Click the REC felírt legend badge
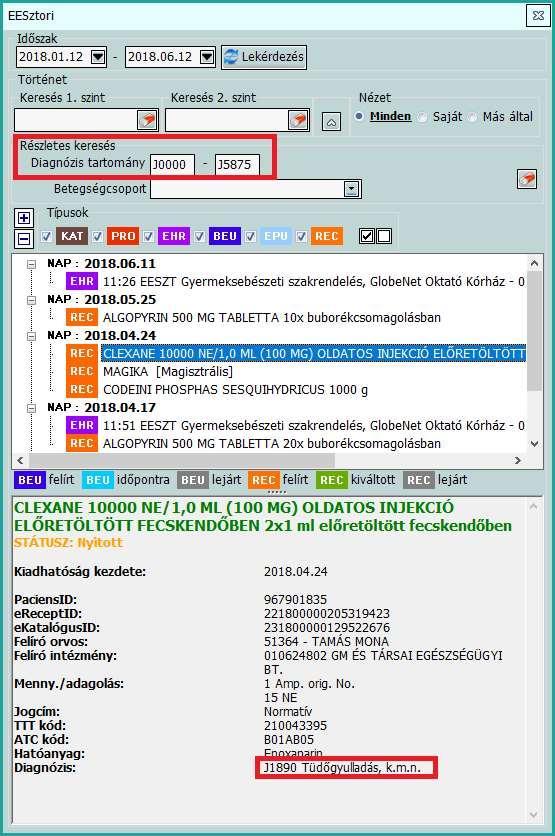This screenshot has width=555, height=836. coord(263,480)
